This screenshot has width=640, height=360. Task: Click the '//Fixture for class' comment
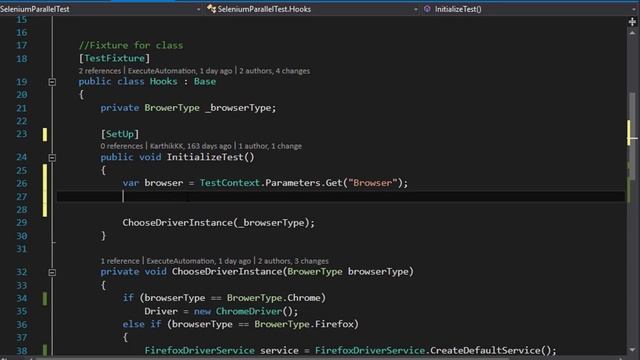tap(131, 45)
